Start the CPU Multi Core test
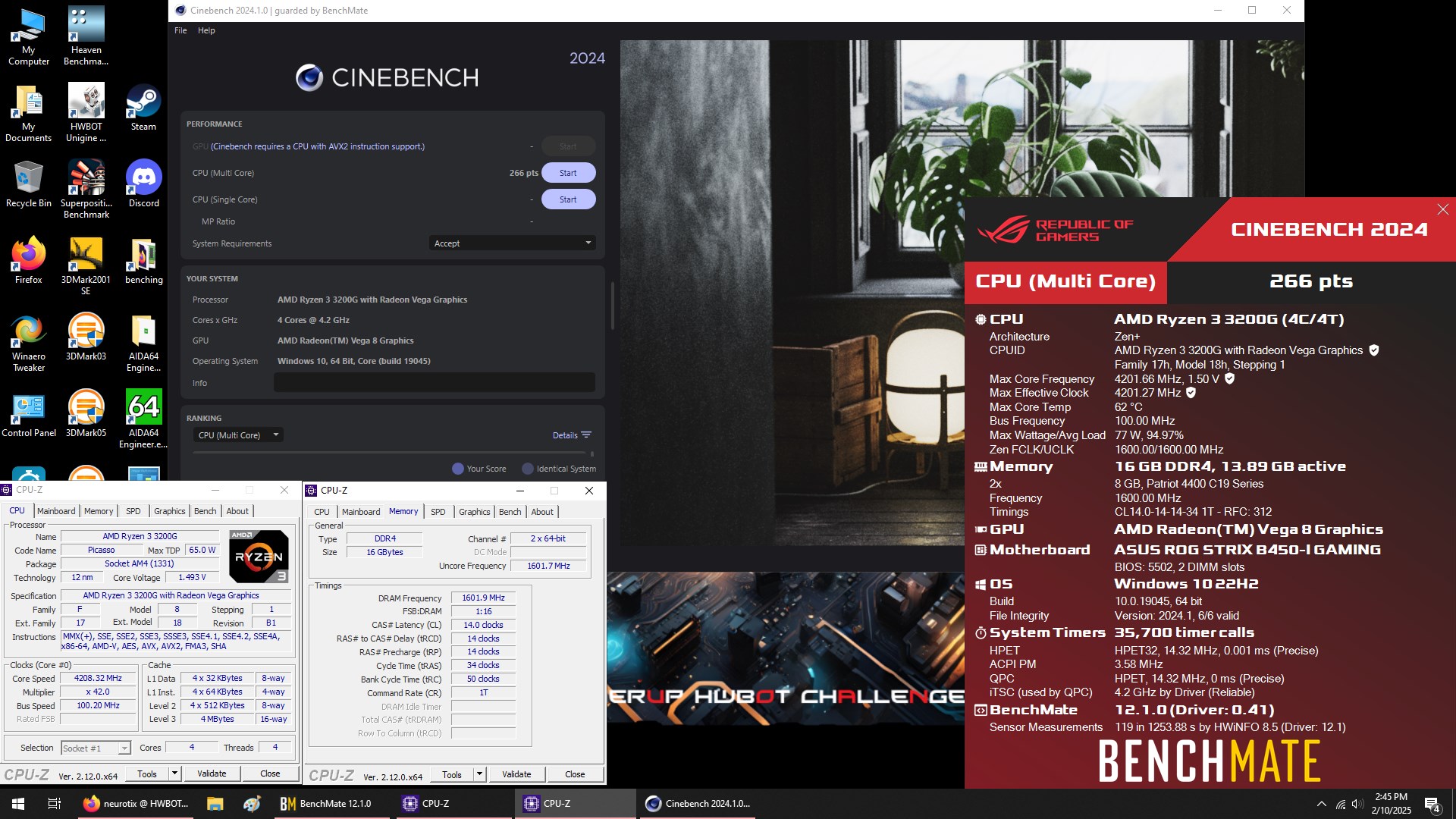This screenshot has width=1456, height=819. click(x=568, y=173)
